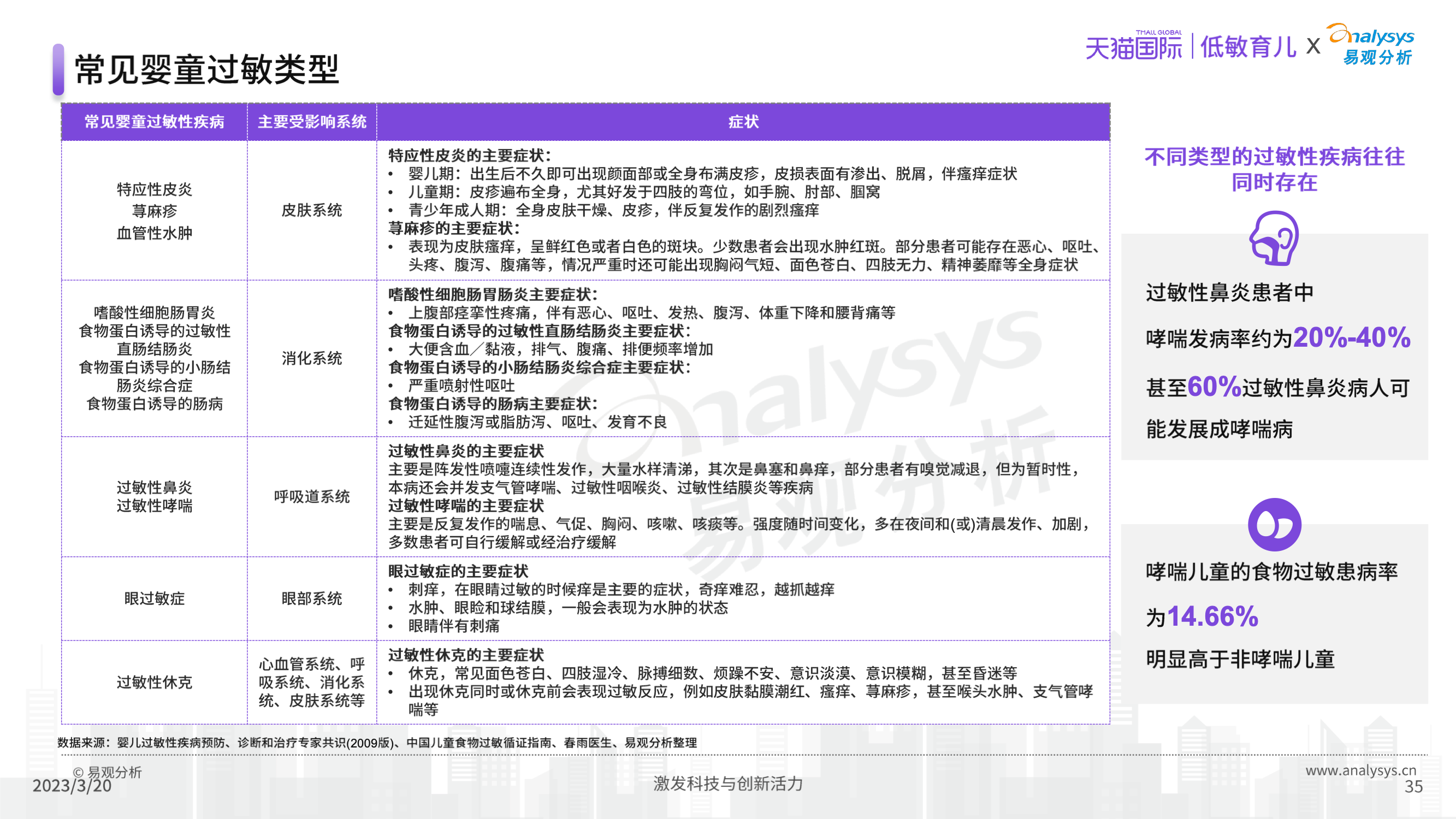Select heading 过敏性休克的主要症状
Image resolution: width=1456 pixels, height=819 pixels.
pyautogui.click(x=466, y=655)
